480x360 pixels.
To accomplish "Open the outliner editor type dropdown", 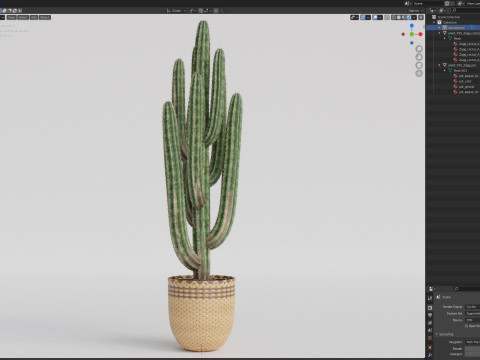I will tap(432, 11).
